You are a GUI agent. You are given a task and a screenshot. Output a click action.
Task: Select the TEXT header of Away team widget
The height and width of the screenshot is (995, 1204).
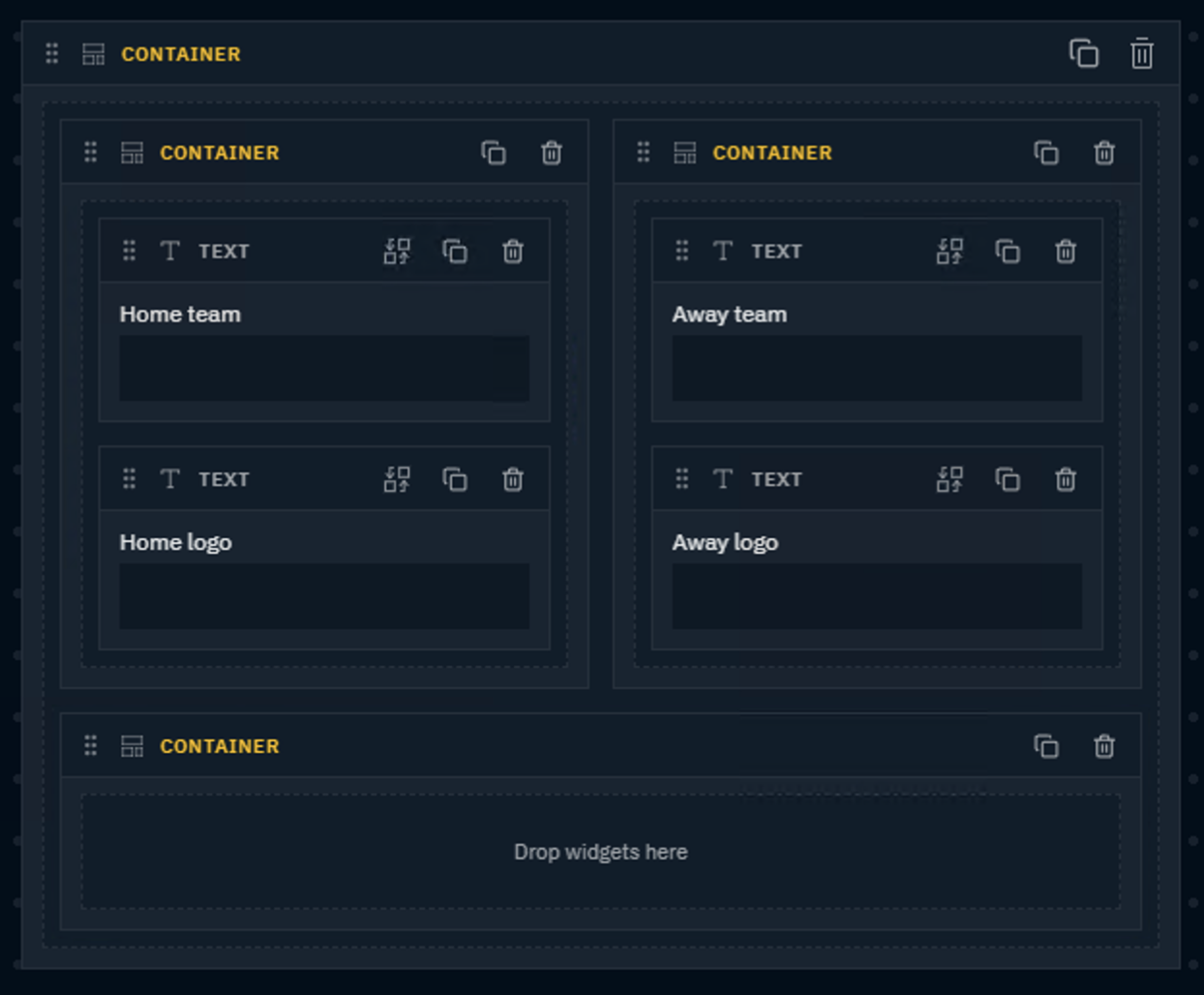click(776, 252)
